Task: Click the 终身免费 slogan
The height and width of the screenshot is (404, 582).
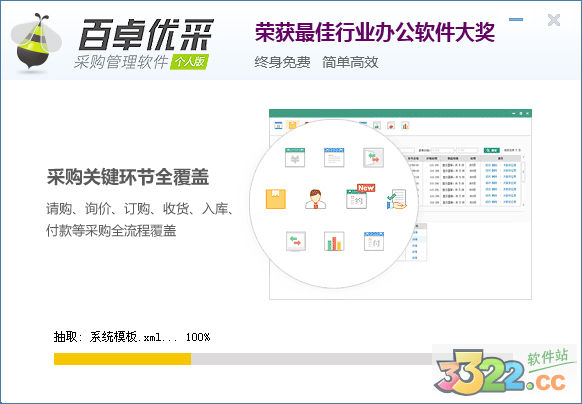Action: (x=282, y=62)
